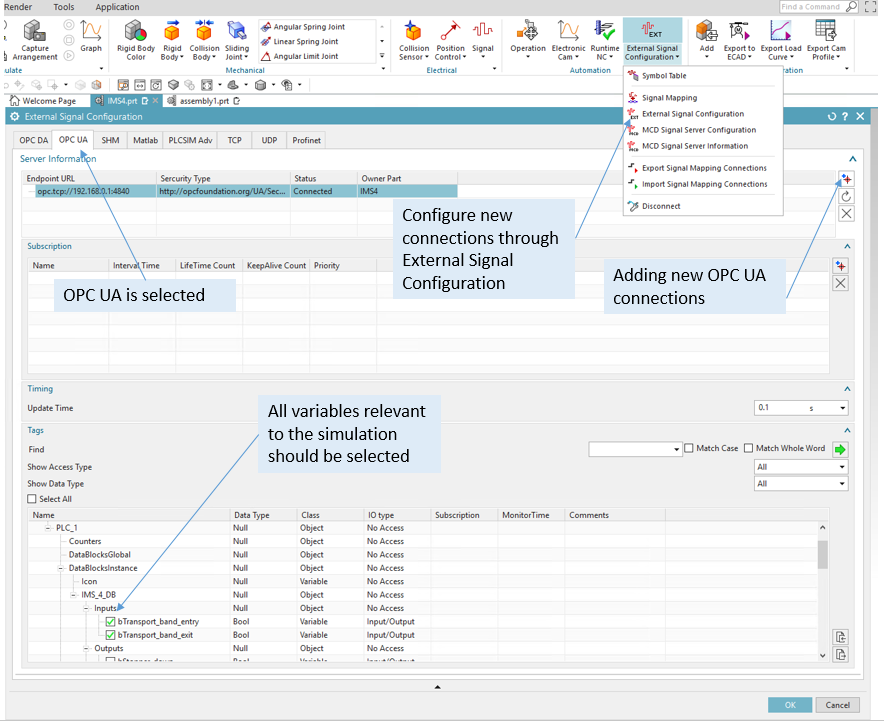884x721 pixels.
Task: Select the Collision Sensor tool
Action: 413,32
